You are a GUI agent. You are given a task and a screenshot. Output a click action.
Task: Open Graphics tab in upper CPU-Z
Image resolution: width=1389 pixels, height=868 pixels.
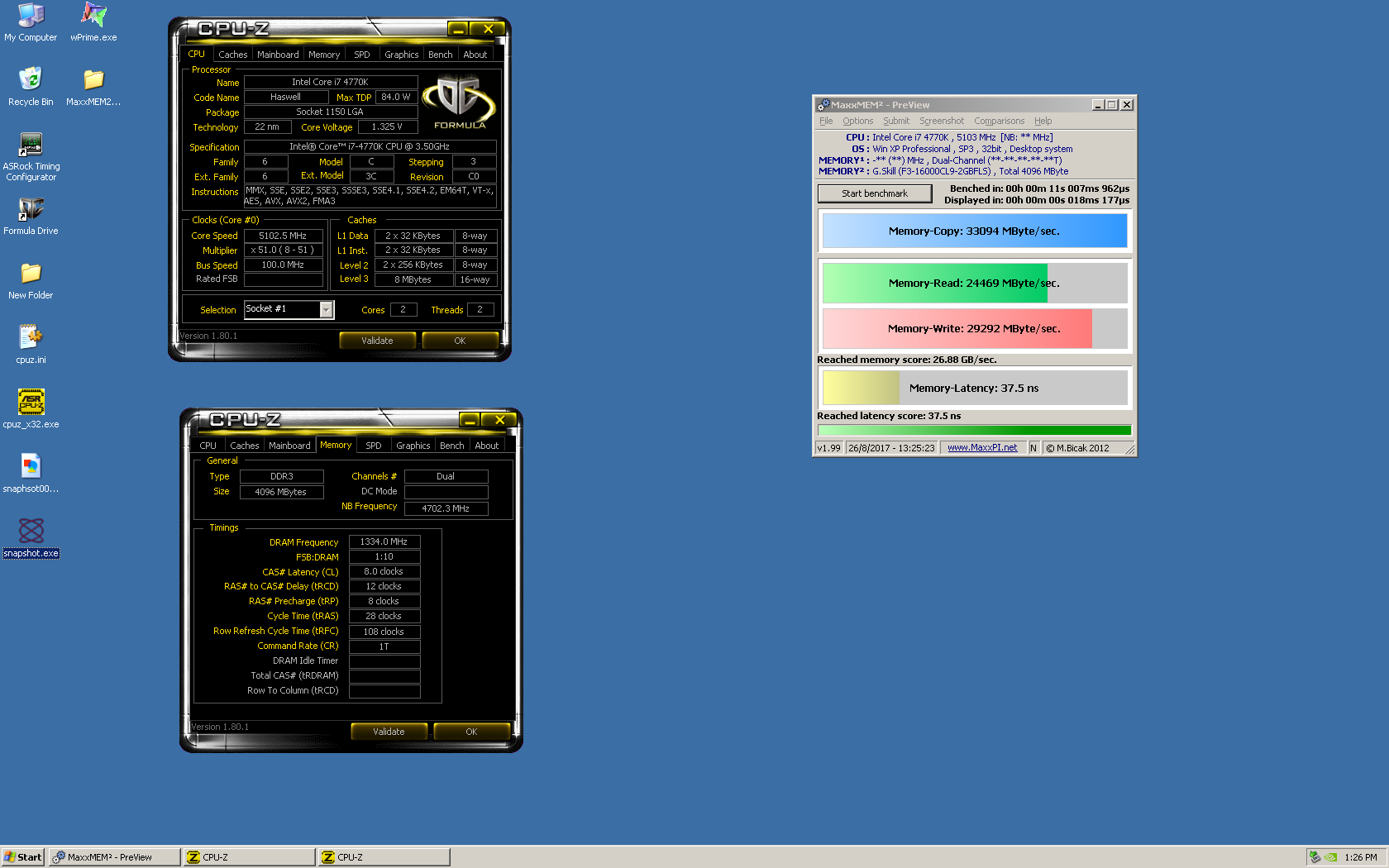pyautogui.click(x=402, y=55)
